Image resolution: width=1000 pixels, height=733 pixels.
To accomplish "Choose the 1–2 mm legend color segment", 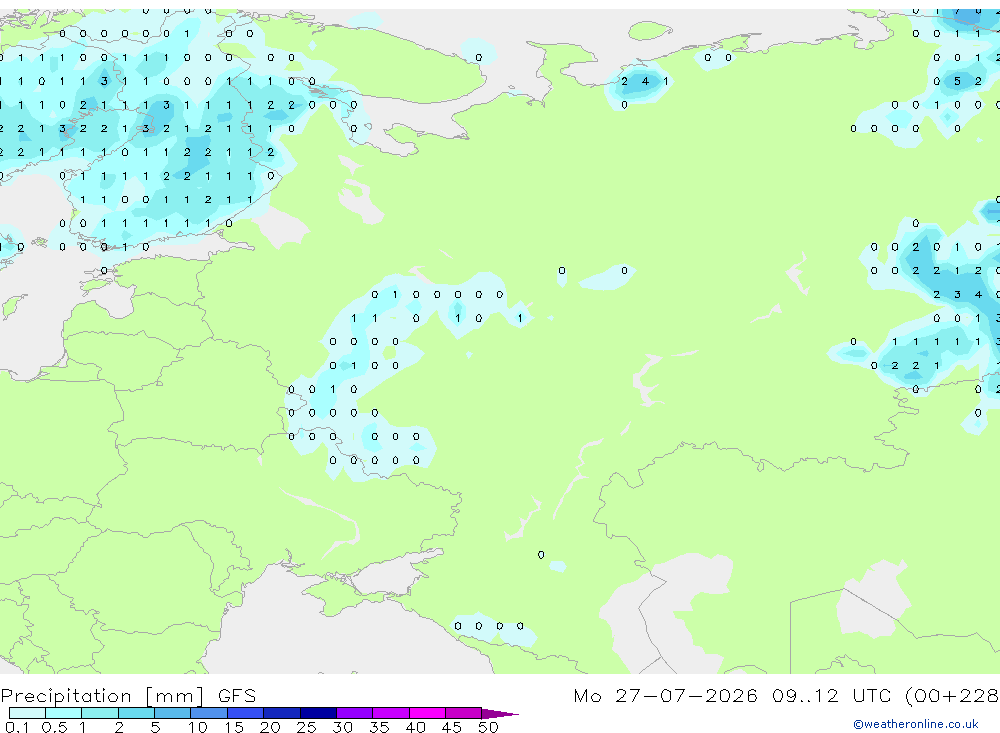I will [100, 713].
